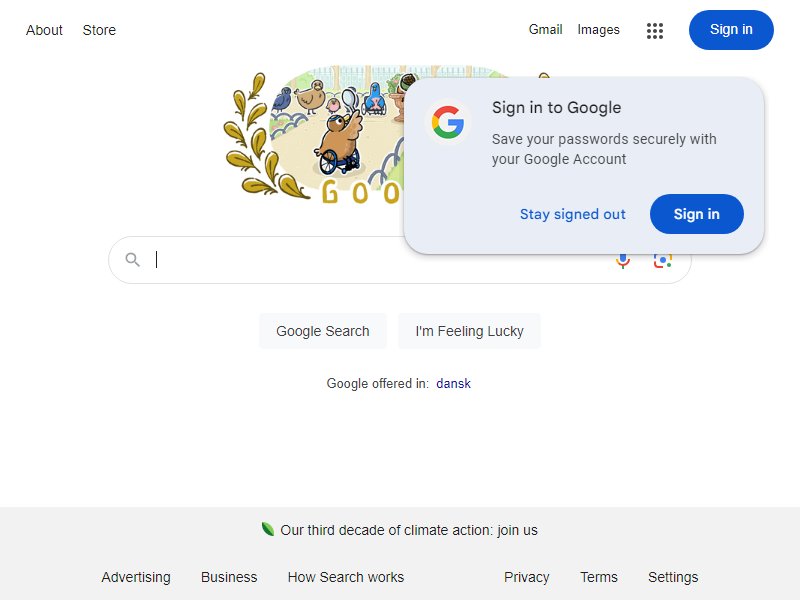Viewport: 800px width, 600px height.
Task: Open the Gmail link
Action: [545, 30]
